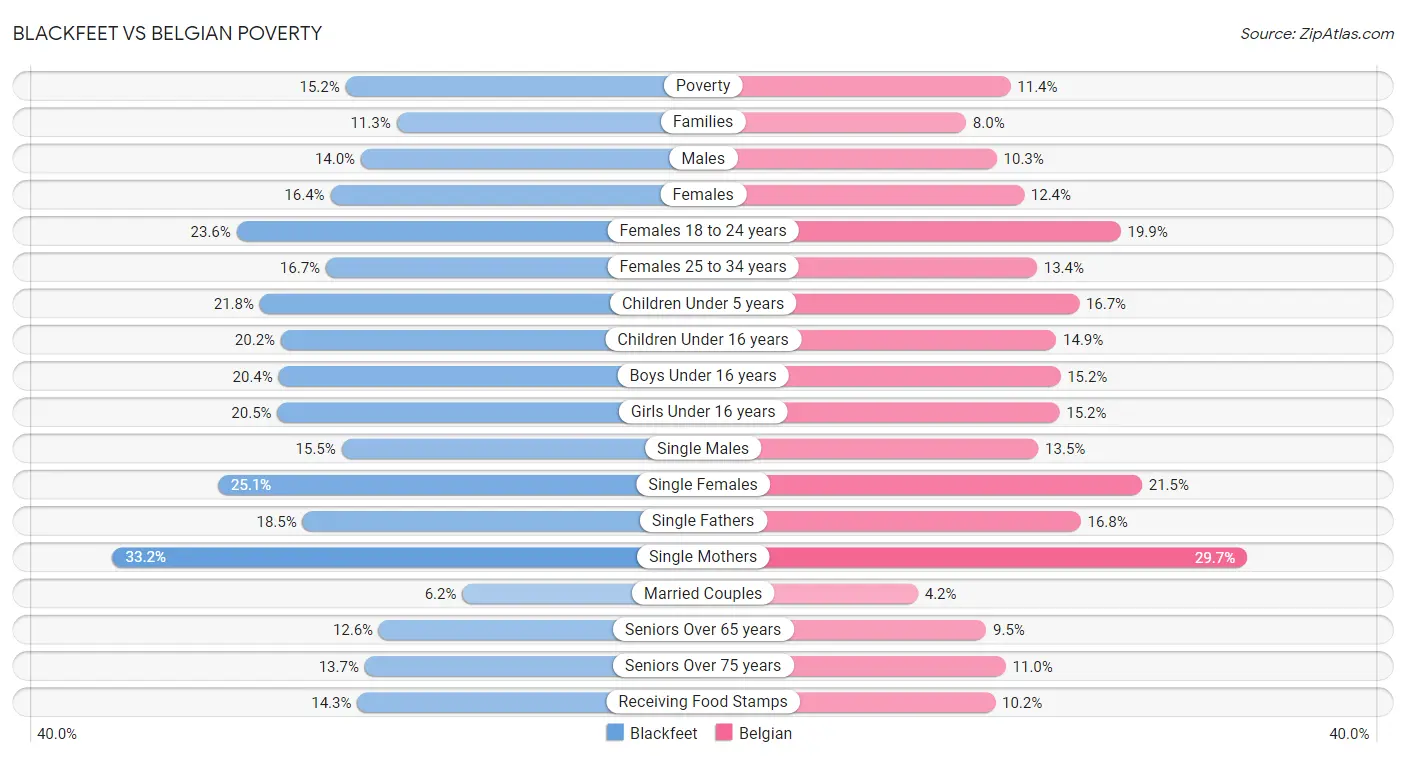Click the Single Fathers 16.8% Belgian bar

click(892, 521)
